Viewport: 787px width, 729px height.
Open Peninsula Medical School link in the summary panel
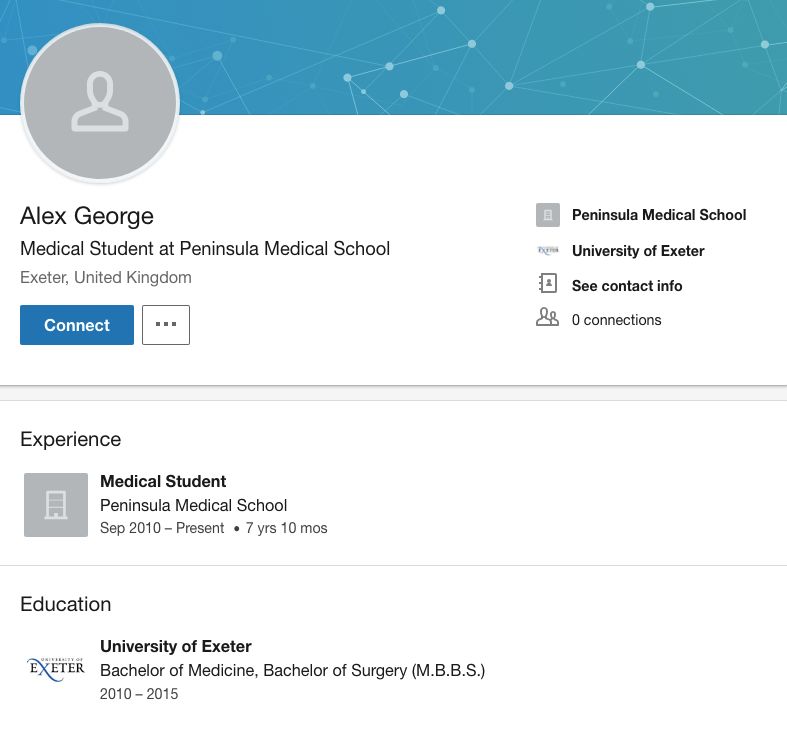click(659, 215)
